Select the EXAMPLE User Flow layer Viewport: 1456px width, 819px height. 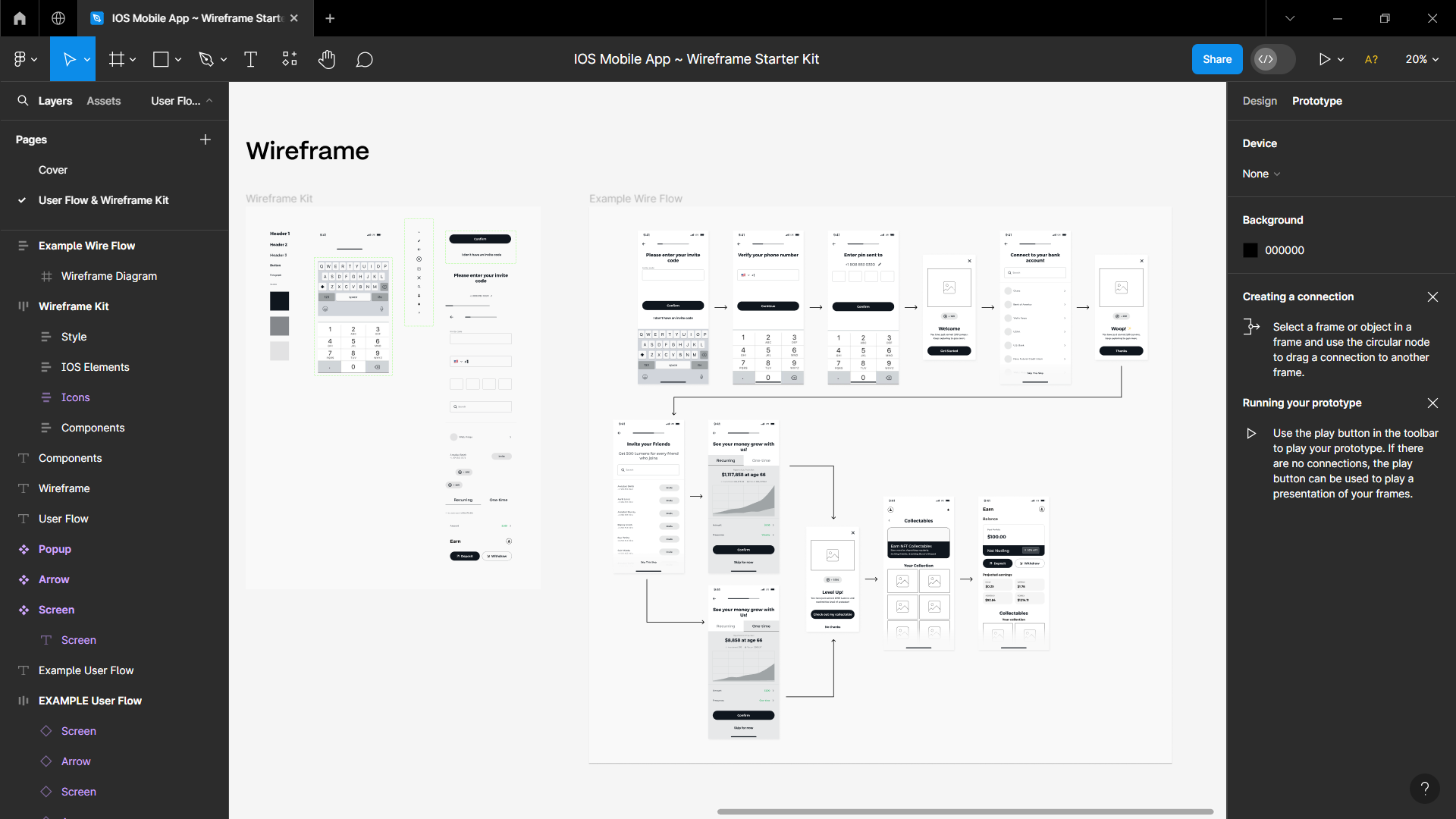pos(89,701)
